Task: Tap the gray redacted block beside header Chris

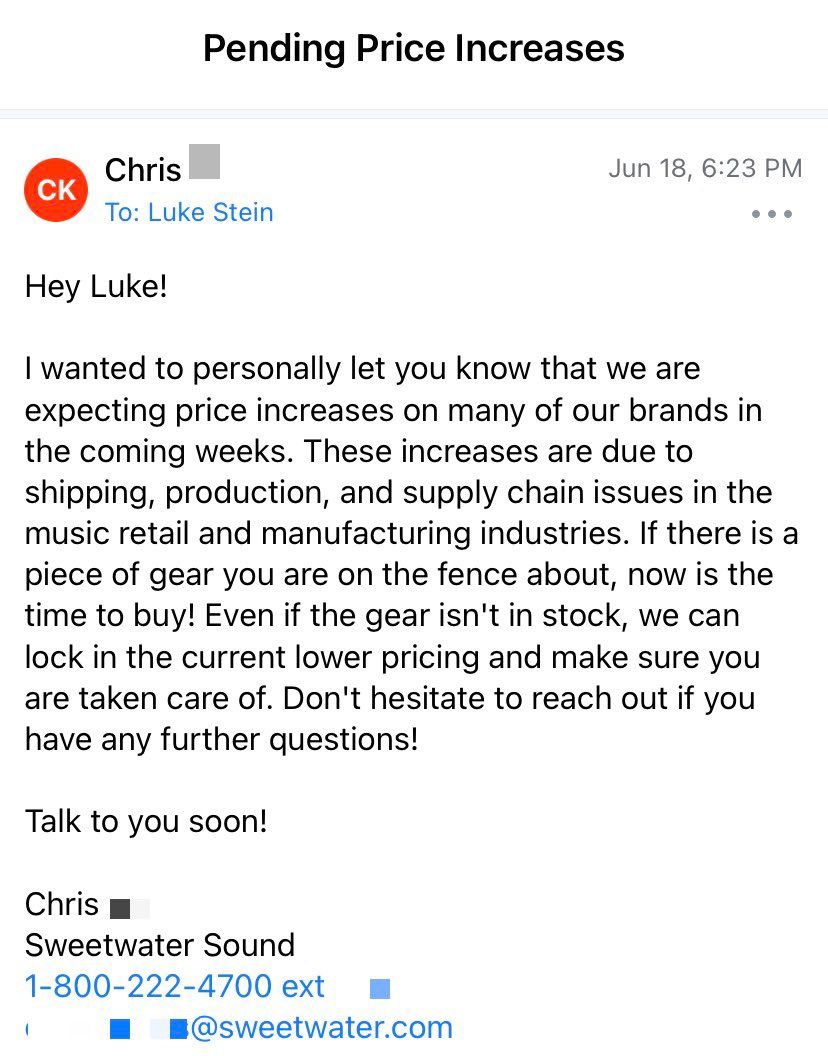Action: 204,162
